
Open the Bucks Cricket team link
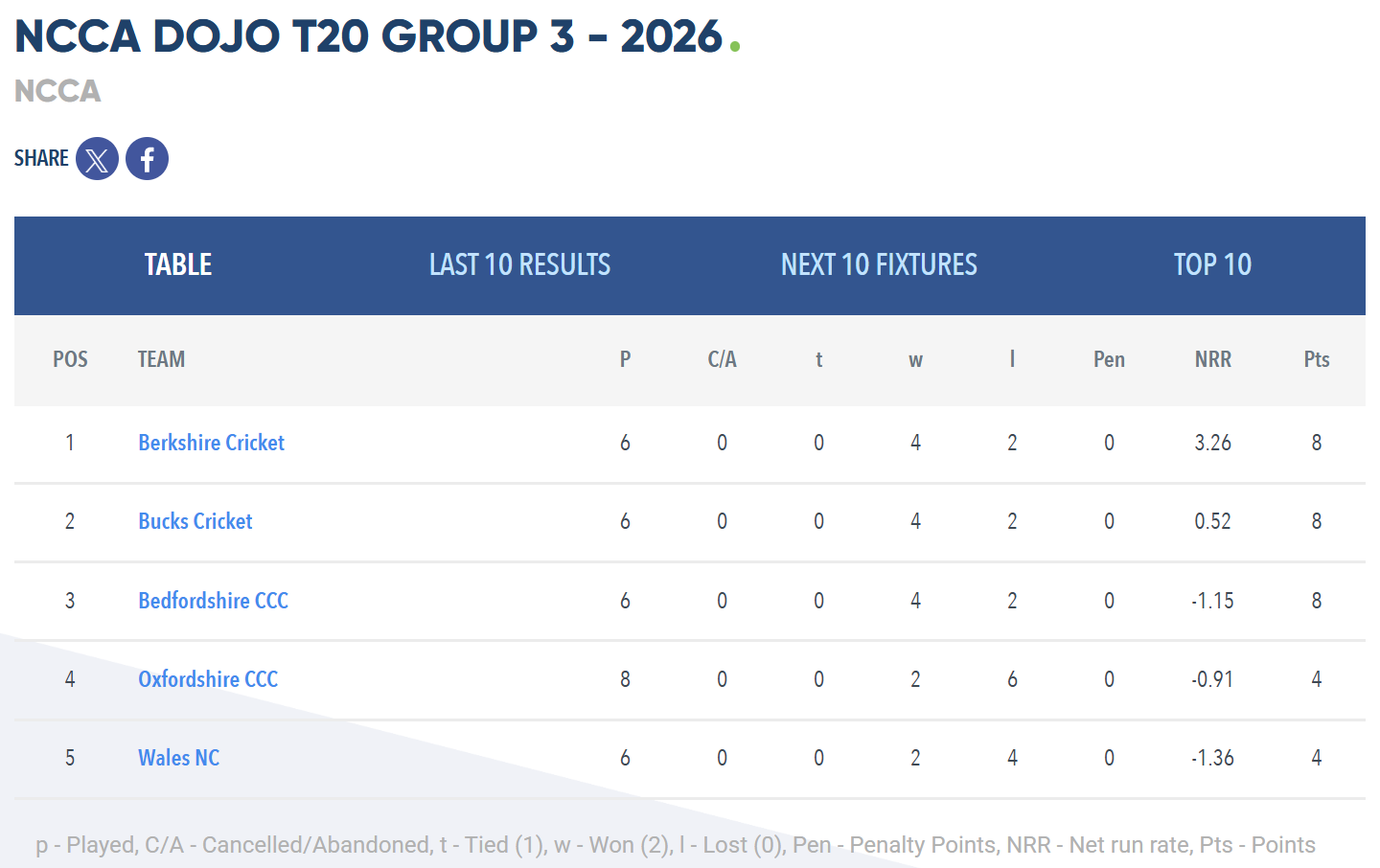tap(195, 521)
